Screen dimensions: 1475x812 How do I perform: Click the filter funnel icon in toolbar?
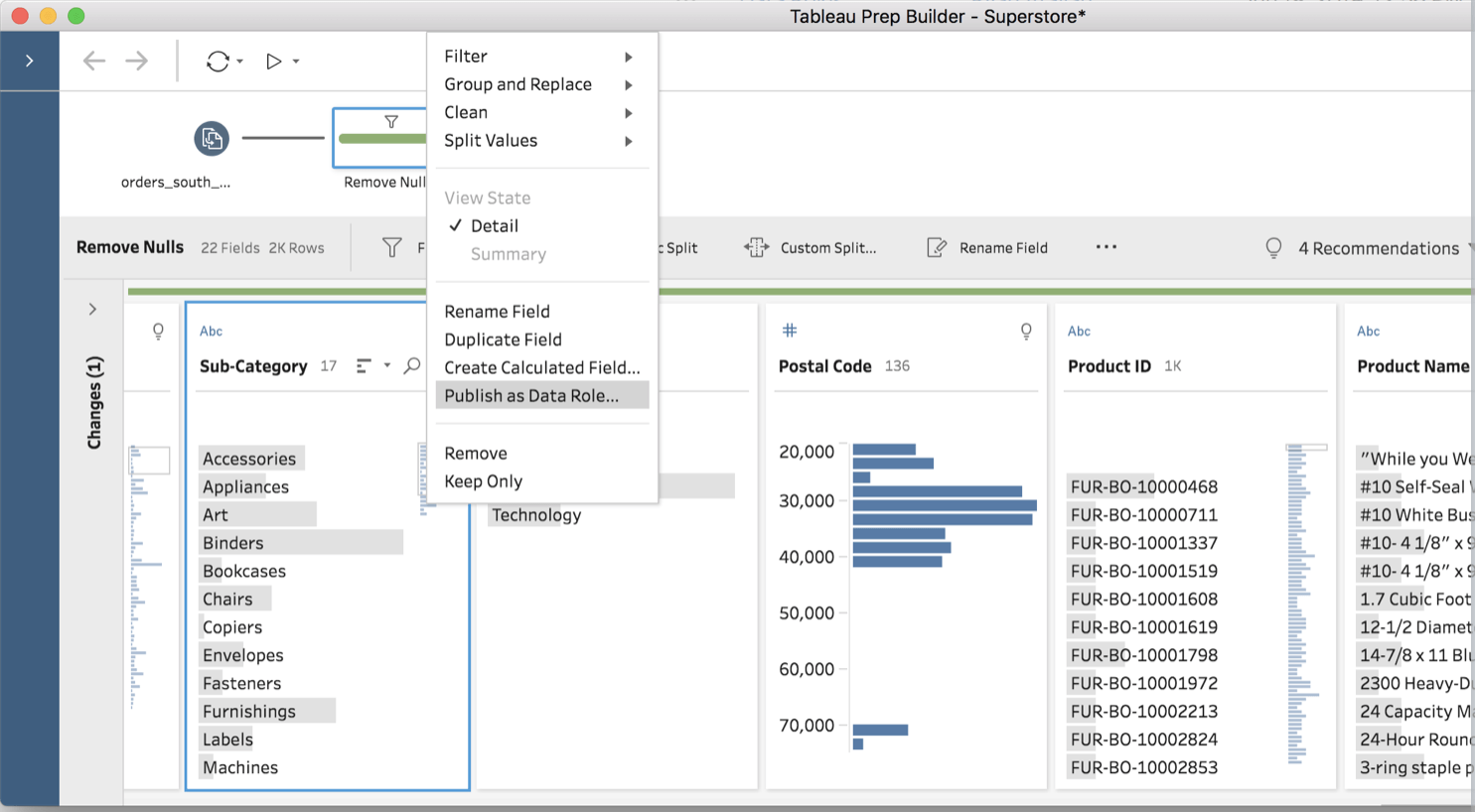pos(392,248)
